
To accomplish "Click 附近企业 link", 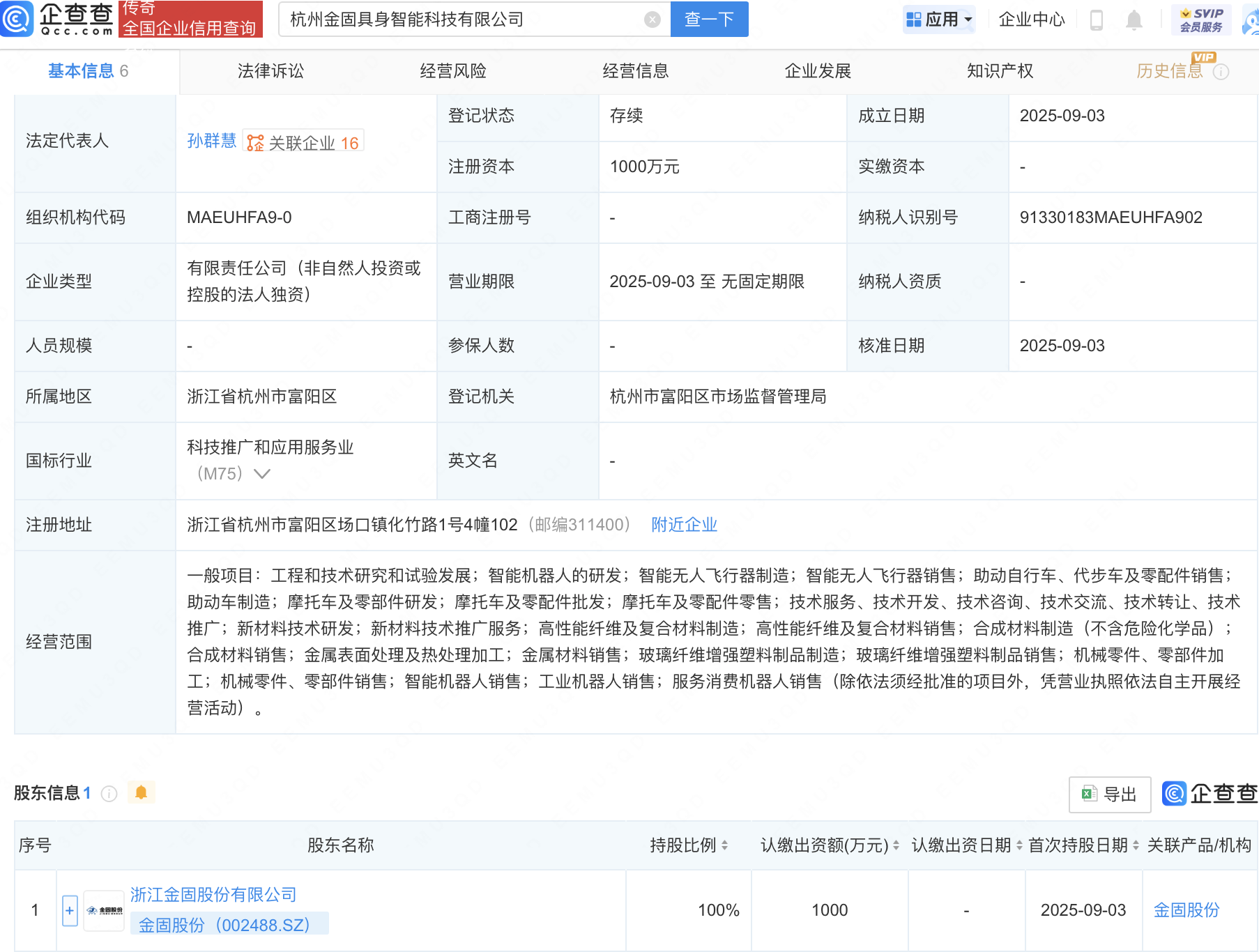I will pos(684,525).
